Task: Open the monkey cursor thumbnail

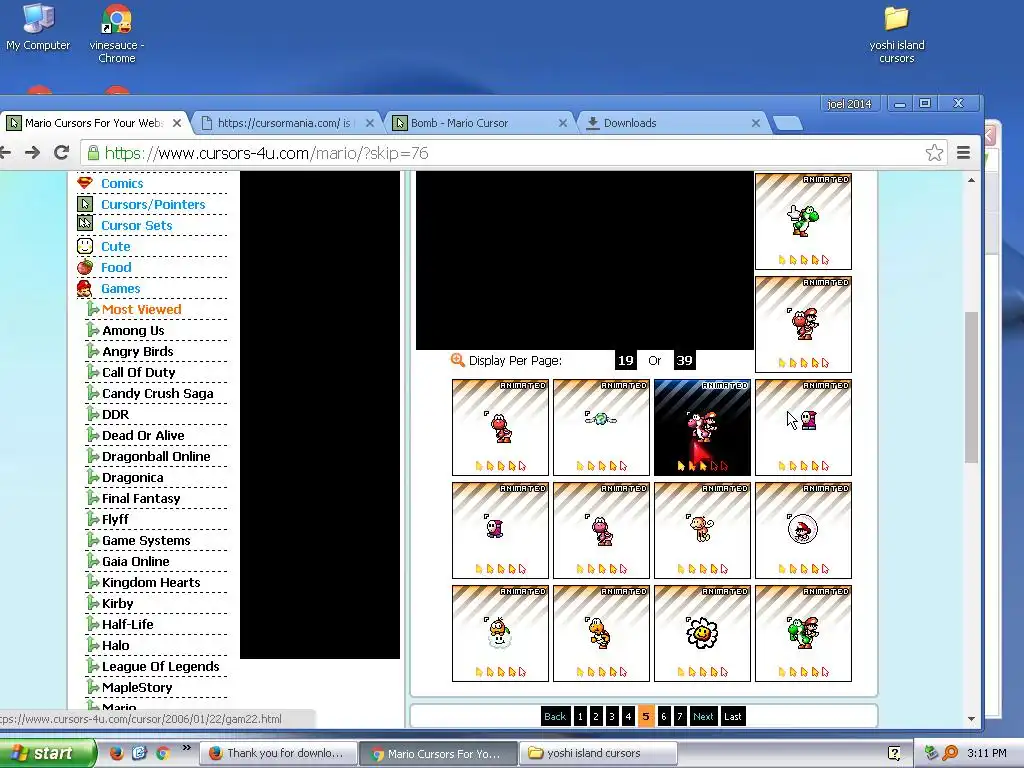Action: coord(702,530)
